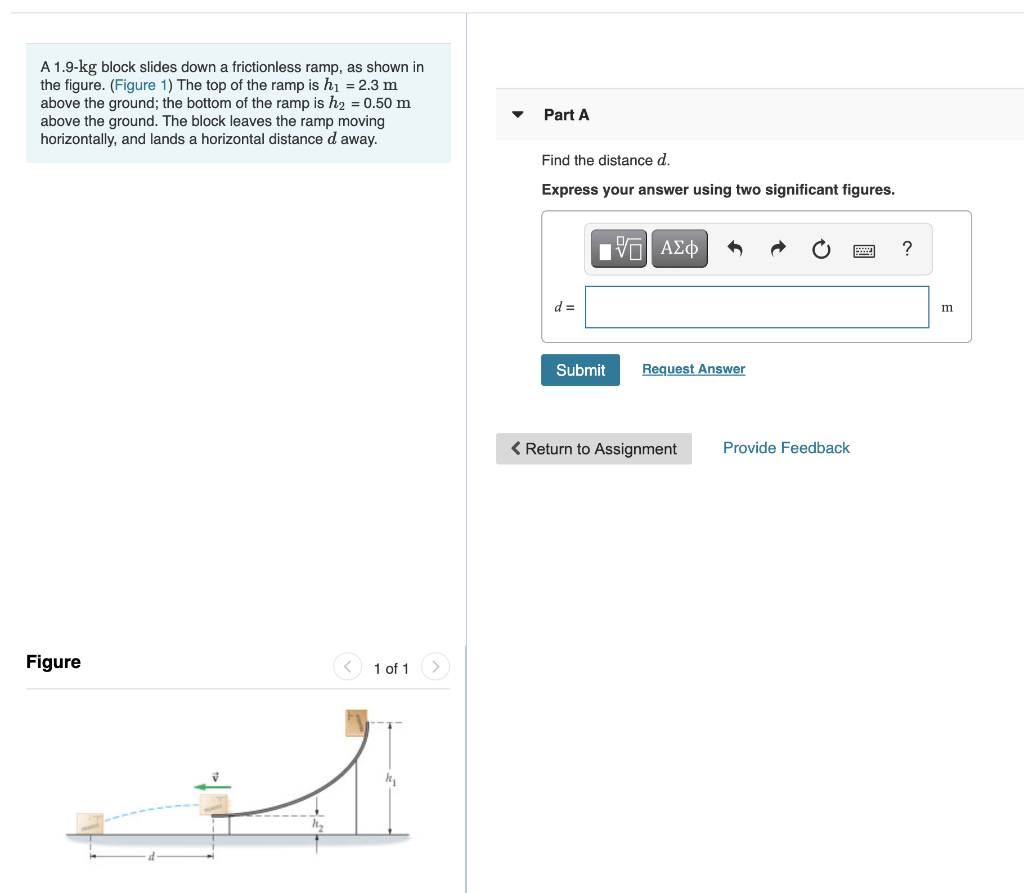This screenshot has width=1024, height=893.
Task: Reset the answer entry
Action: pos(821,249)
